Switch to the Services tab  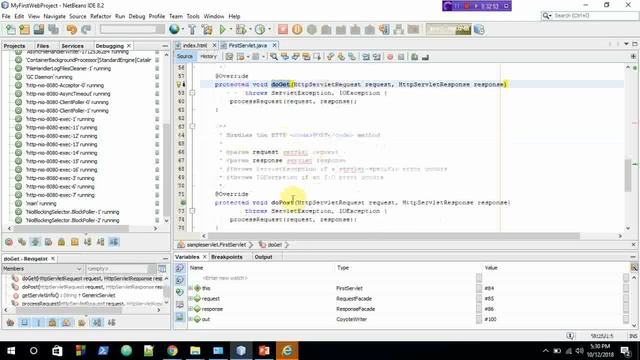72,46
